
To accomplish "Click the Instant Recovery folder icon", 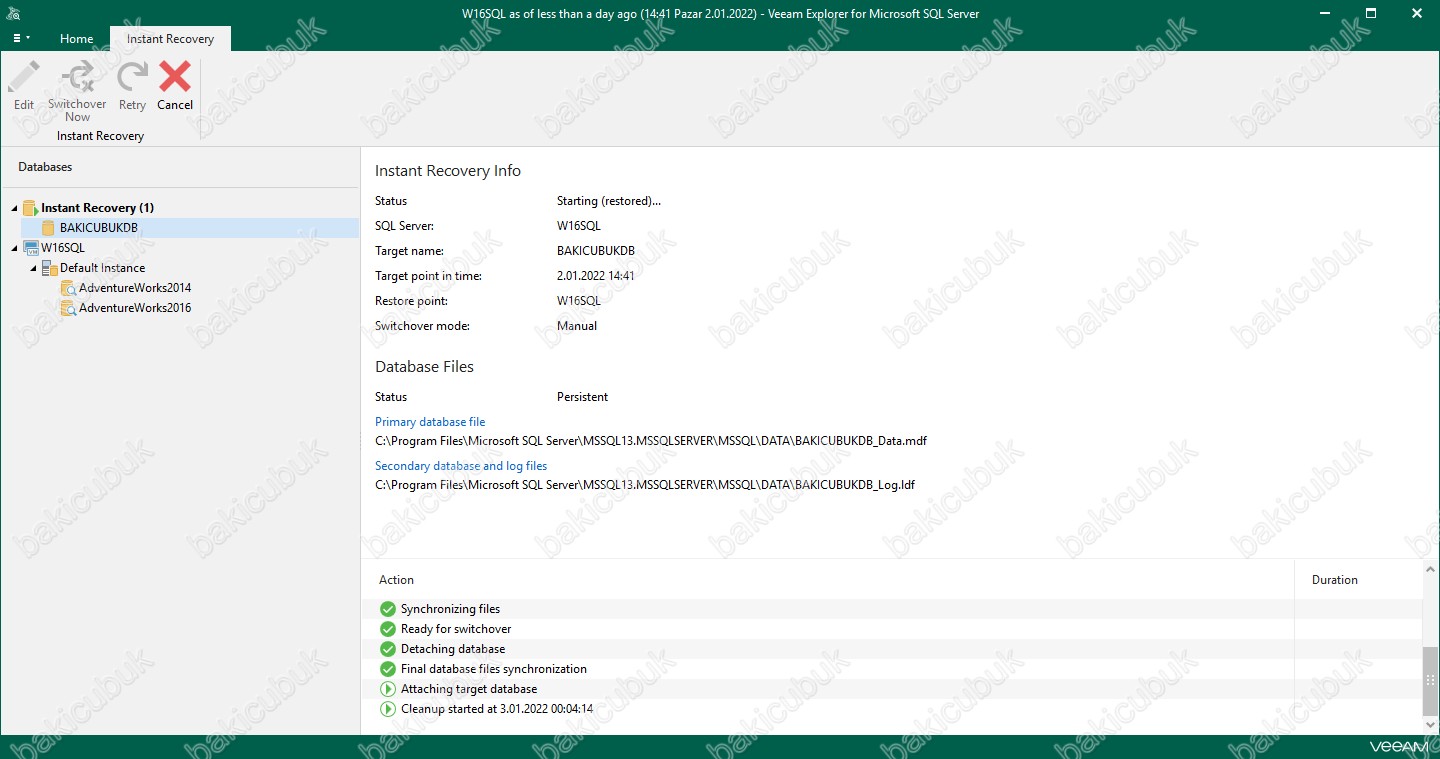I will point(30,208).
